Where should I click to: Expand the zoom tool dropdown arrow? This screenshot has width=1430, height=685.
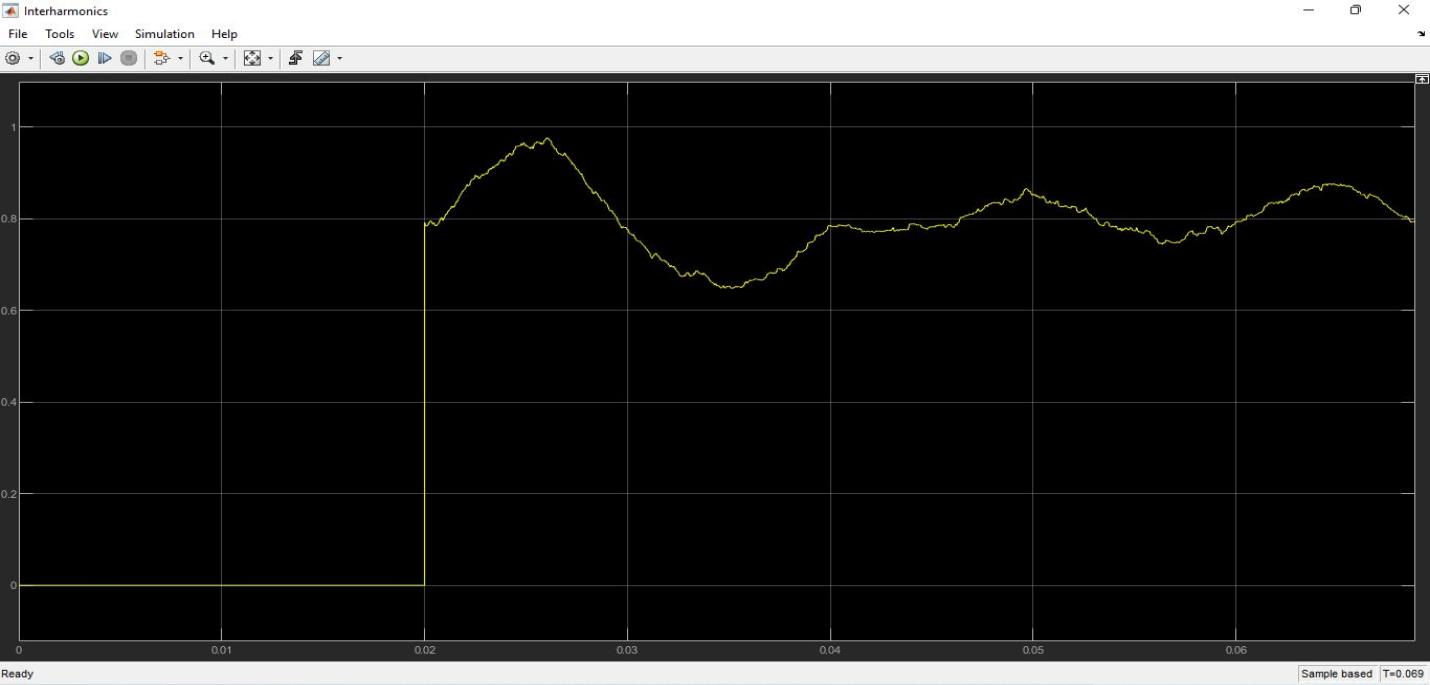pyautogui.click(x=225, y=58)
